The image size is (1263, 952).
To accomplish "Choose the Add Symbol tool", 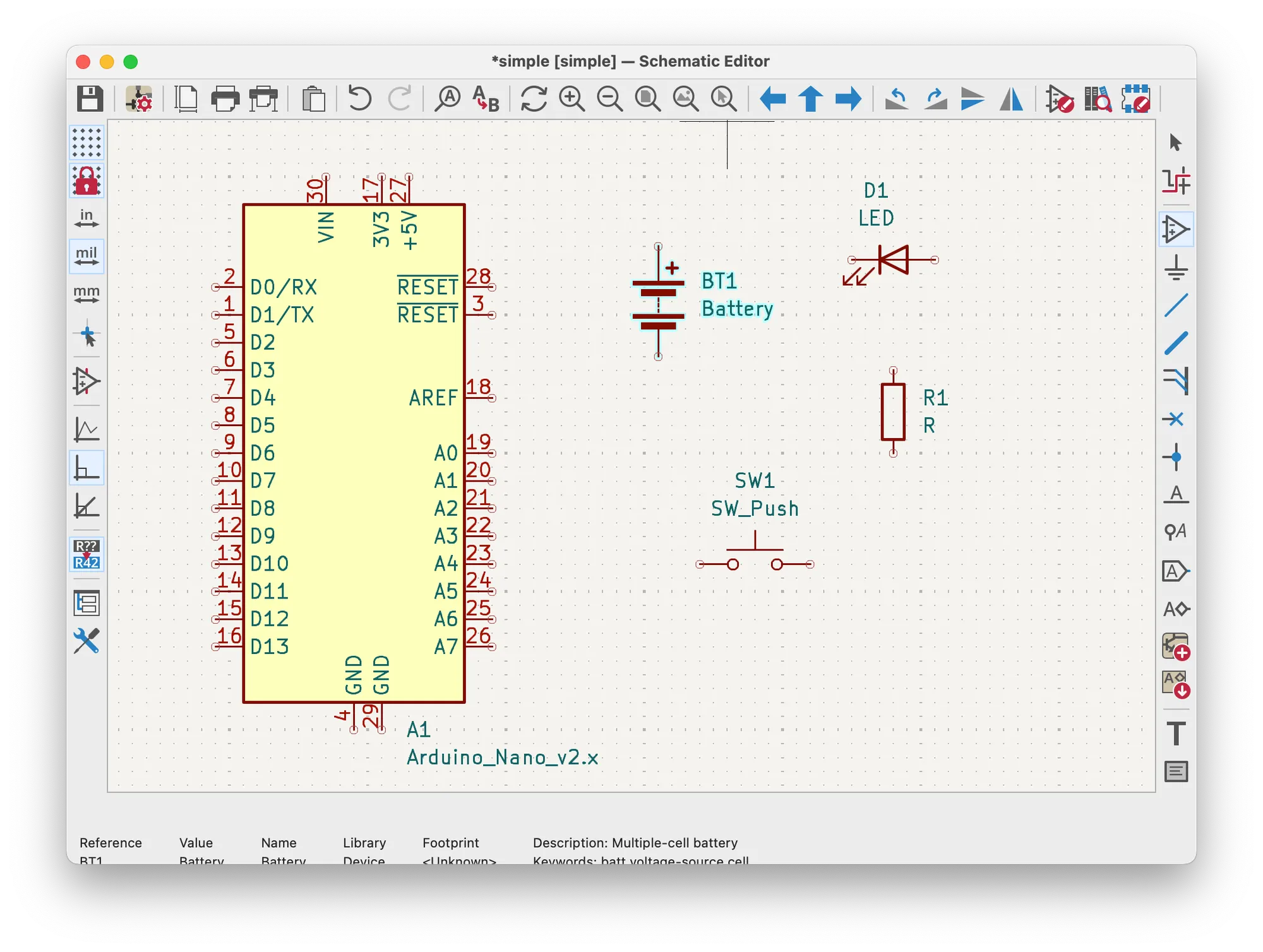I will pyautogui.click(x=1176, y=229).
